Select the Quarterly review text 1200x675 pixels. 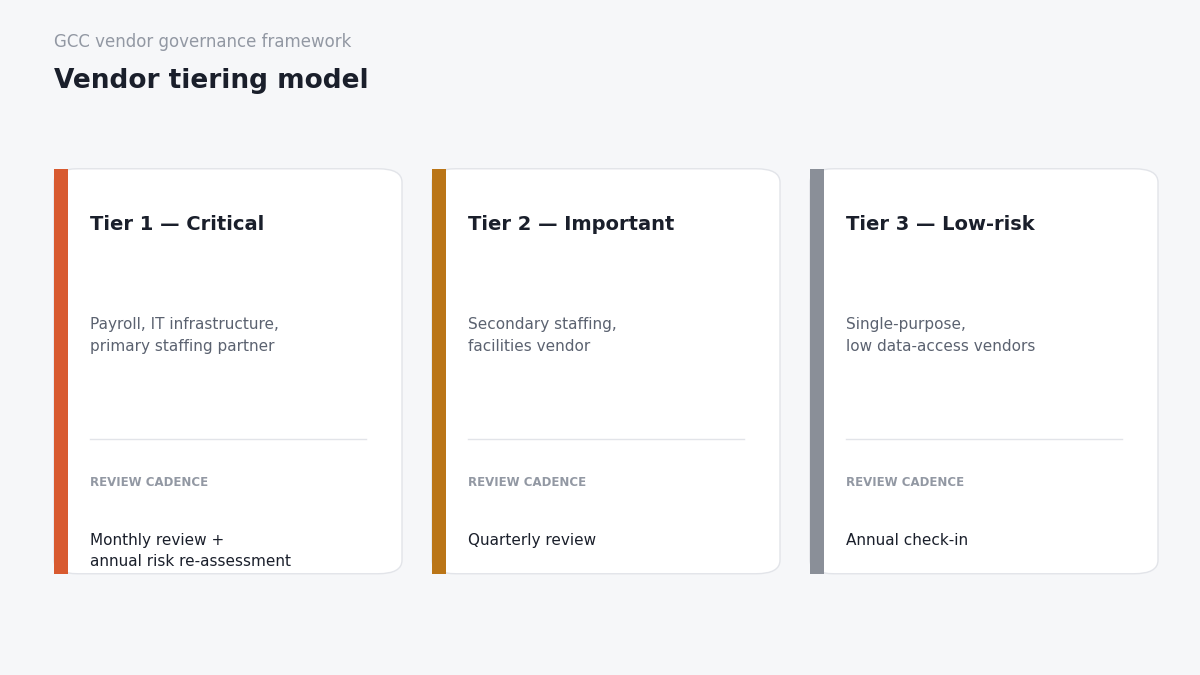point(532,540)
